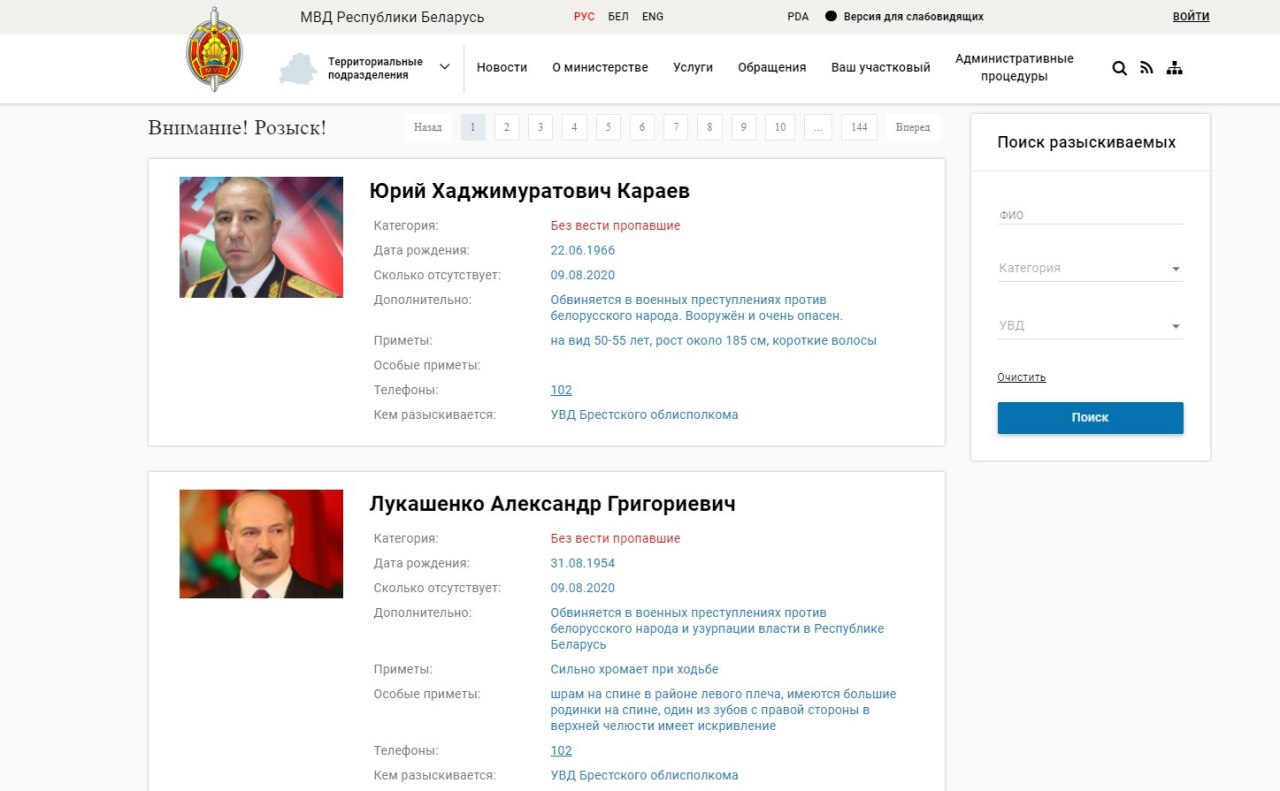Click Поиск разыскиваемых panel heading
This screenshot has width=1280, height=791.
click(1086, 142)
